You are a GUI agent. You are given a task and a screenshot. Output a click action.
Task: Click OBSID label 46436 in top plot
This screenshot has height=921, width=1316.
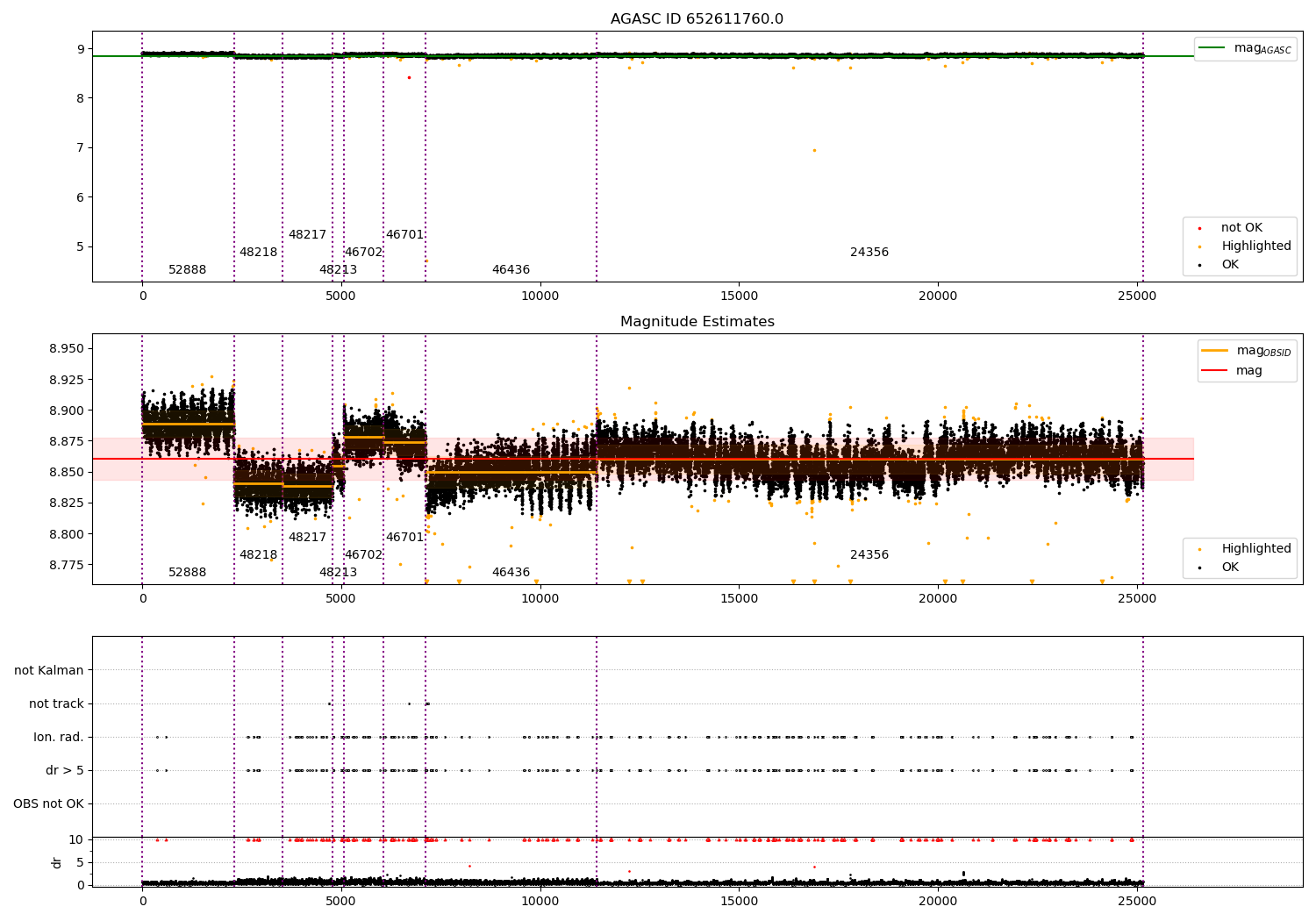(511, 270)
